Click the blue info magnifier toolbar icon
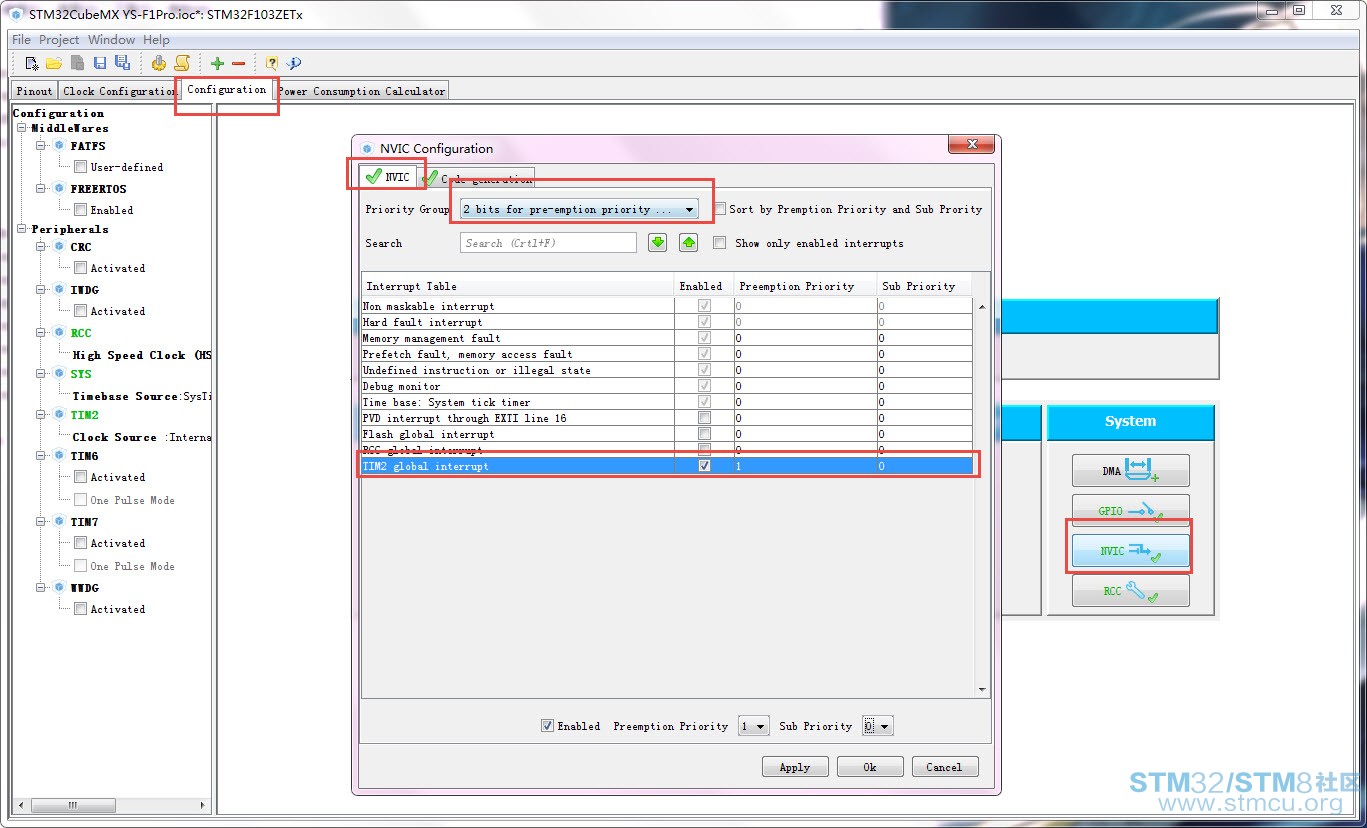The width and height of the screenshot is (1367, 828). coord(294,63)
